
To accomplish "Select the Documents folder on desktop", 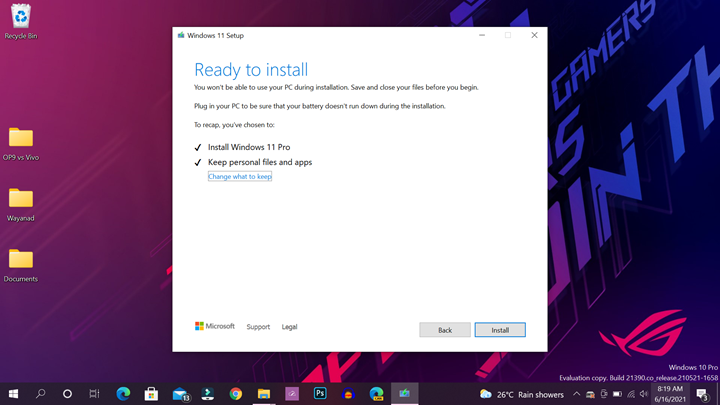I will coord(21,265).
